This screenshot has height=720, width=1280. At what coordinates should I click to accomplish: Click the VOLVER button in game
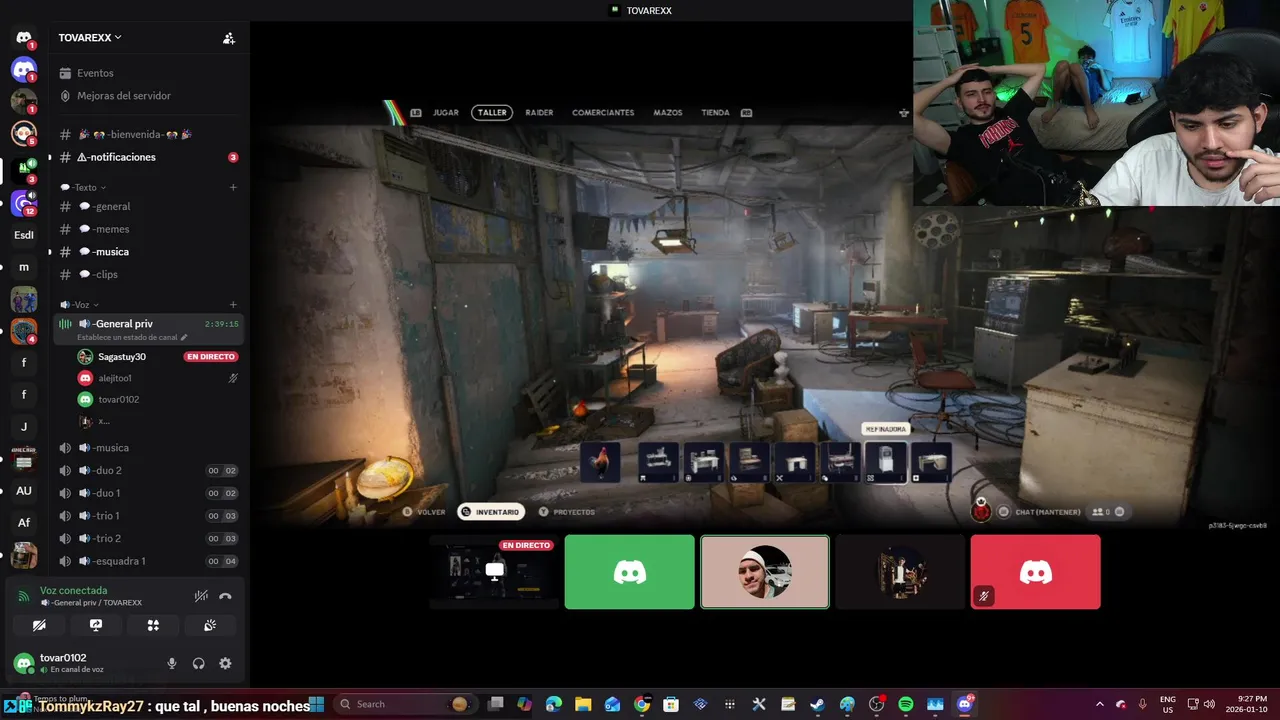(x=424, y=512)
